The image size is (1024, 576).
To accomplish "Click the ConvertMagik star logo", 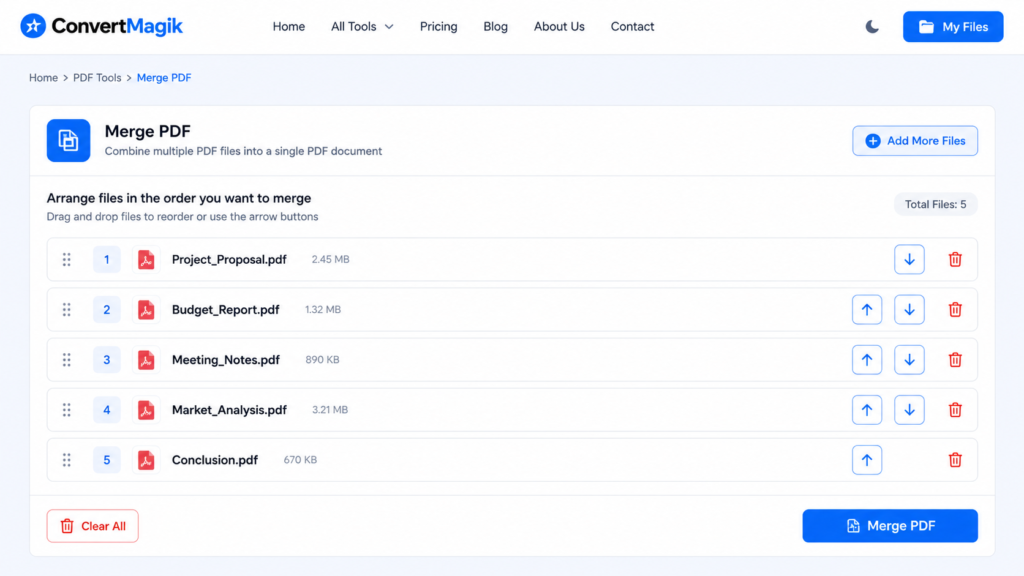I will coord(33,26).
